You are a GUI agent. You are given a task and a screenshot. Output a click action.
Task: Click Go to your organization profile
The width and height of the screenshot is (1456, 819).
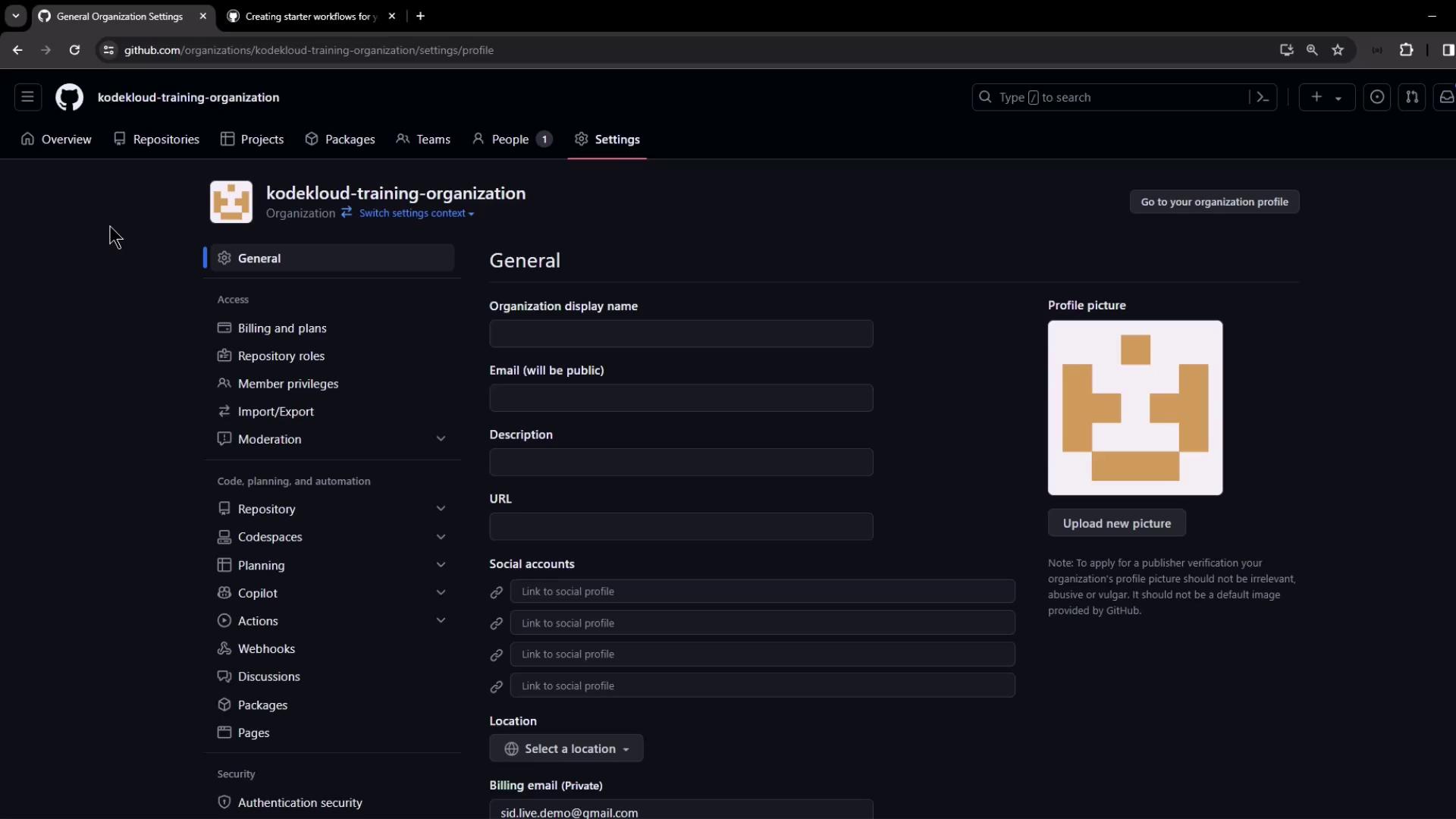tap(1214, 202)
